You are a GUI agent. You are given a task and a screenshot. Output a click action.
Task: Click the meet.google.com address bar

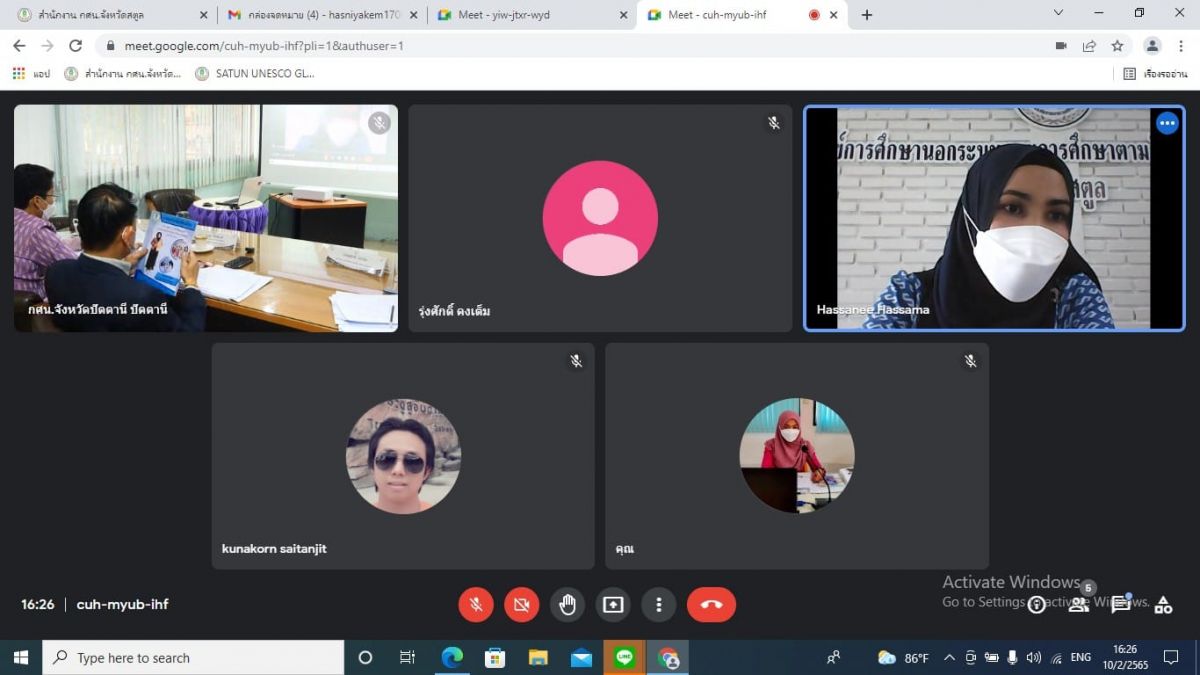point(500,46)
